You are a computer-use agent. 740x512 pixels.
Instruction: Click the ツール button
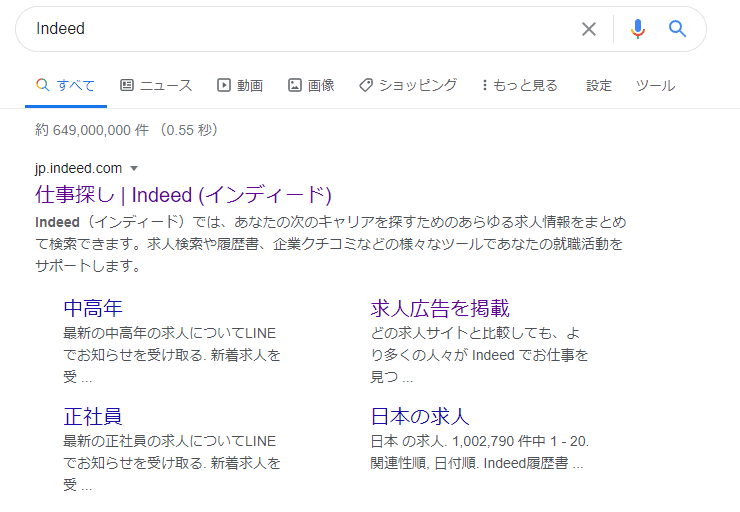(655, 85)
